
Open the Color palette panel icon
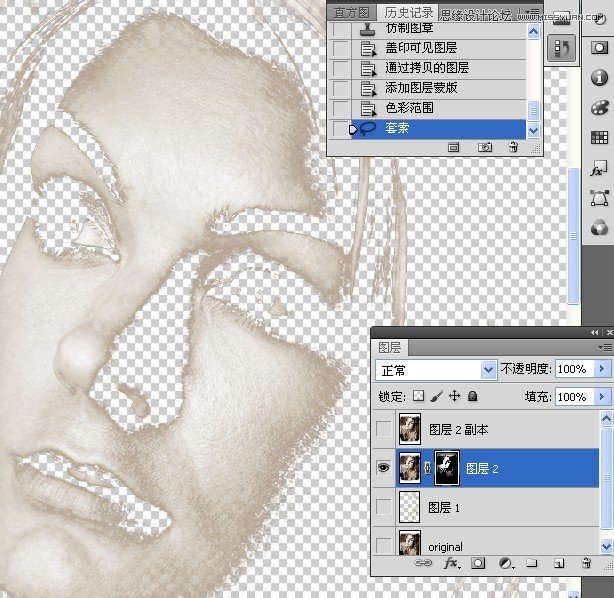point(599,108)
